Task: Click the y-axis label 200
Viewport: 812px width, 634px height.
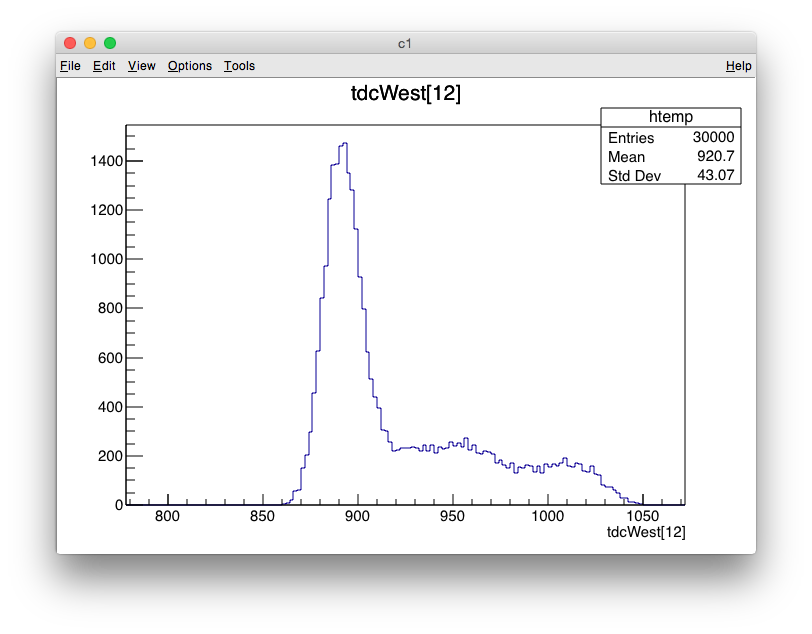Action: point(110,456)
